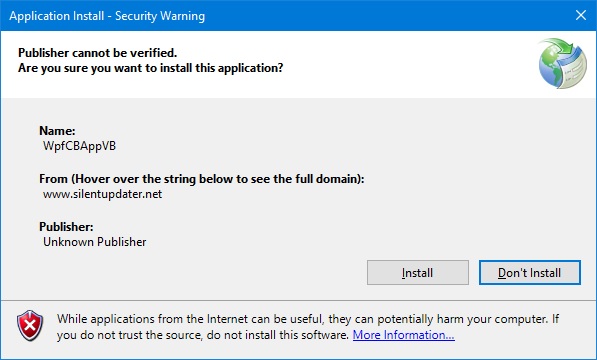Choose the Don't Install button
Image resolution: width=597 pixels, height=360 pixels.
pos(530,272)
